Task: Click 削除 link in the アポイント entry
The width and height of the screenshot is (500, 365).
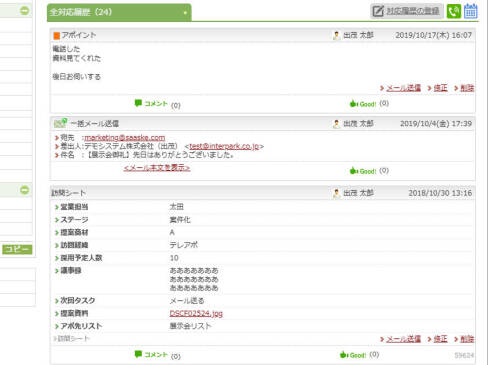Action: tap(467, 88)
